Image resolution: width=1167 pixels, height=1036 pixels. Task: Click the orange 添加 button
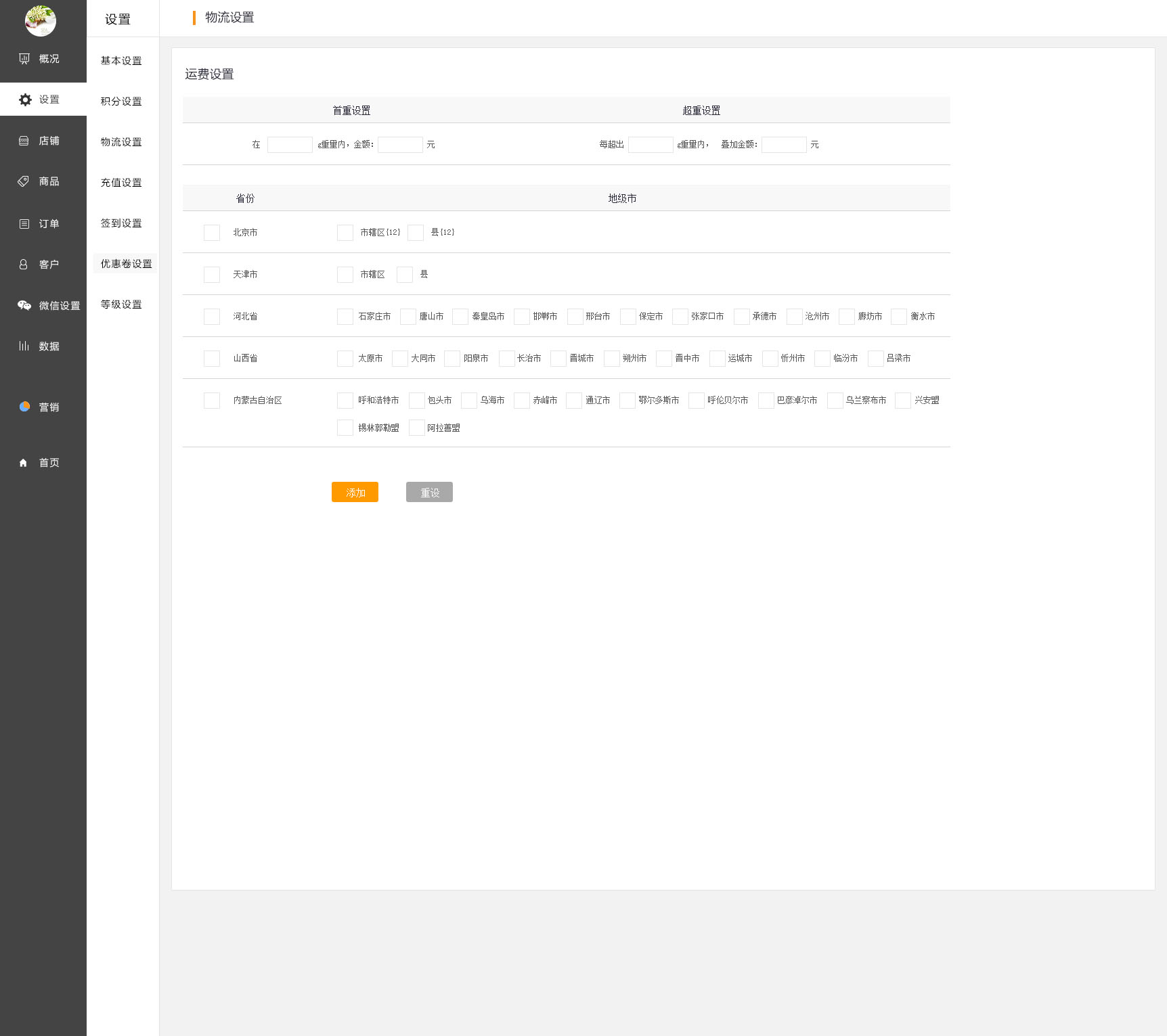[x=355, y=492]
